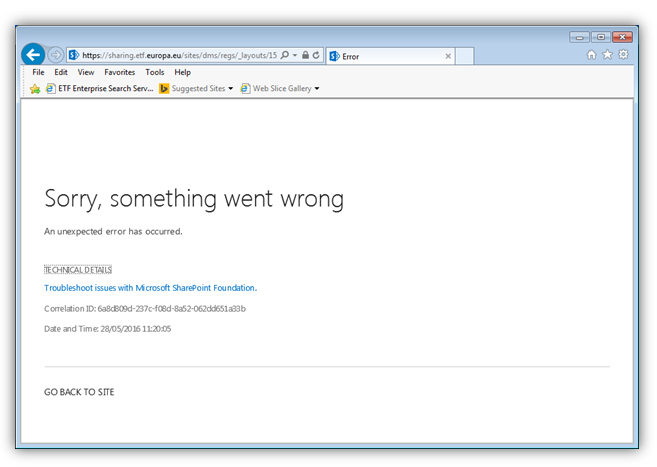
Task: Open the Home page icon
Action: (592, 55)
